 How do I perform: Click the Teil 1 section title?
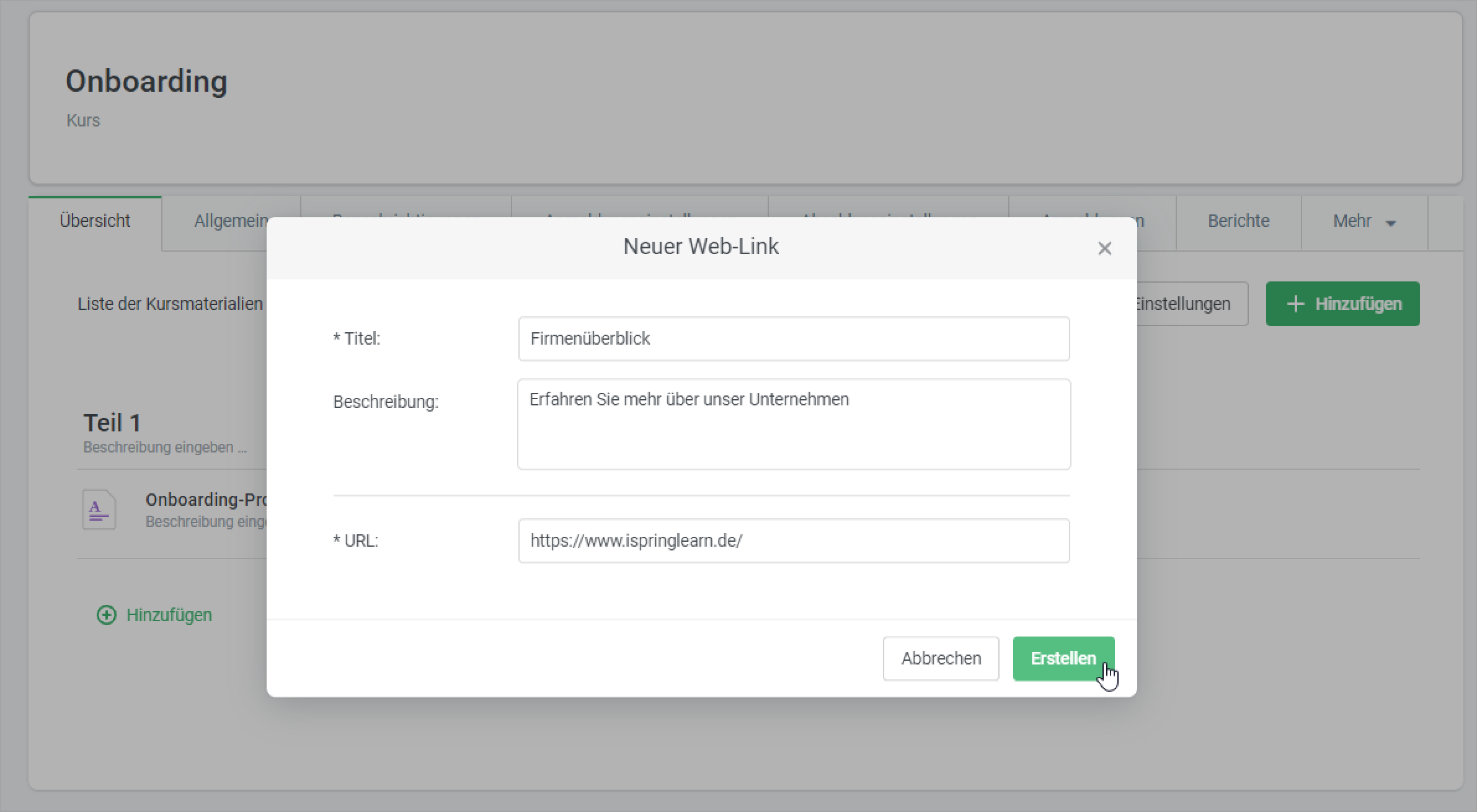[x=112, y=423]
